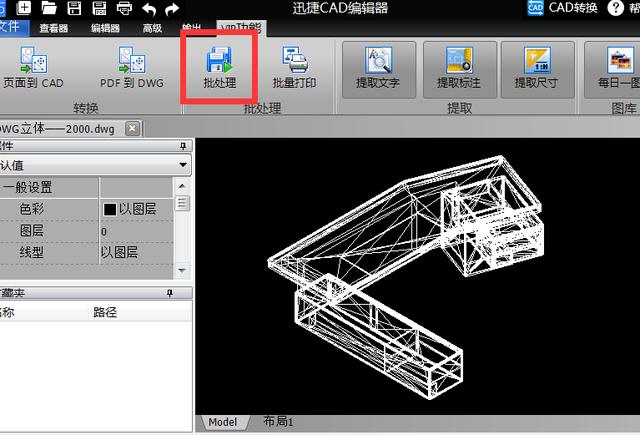The width and height of the screenshot is (640, 435).
Task: Save the drawing with the floppy icon
Action: 74,8
